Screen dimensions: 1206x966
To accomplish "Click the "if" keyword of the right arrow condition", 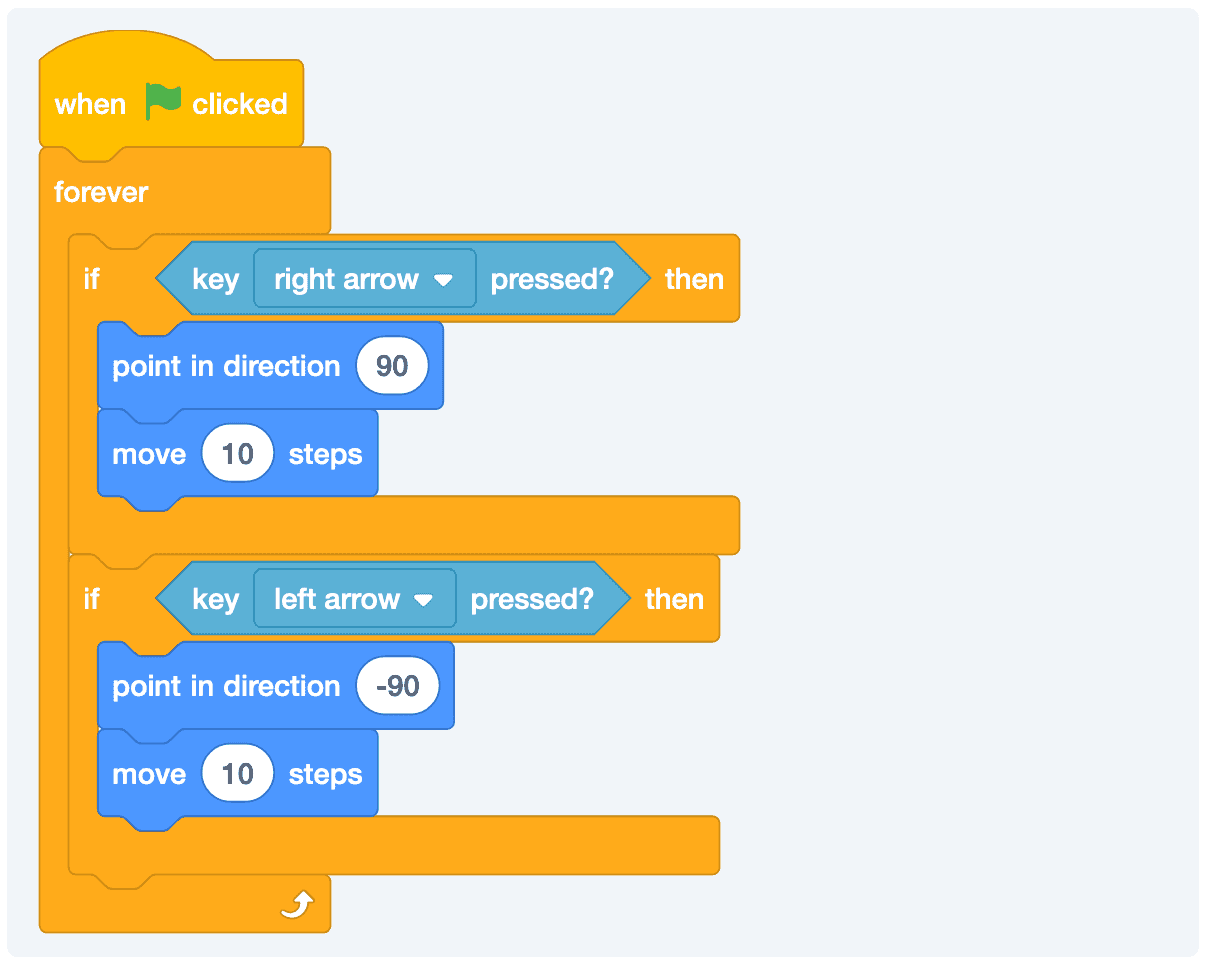I will 92,279.
